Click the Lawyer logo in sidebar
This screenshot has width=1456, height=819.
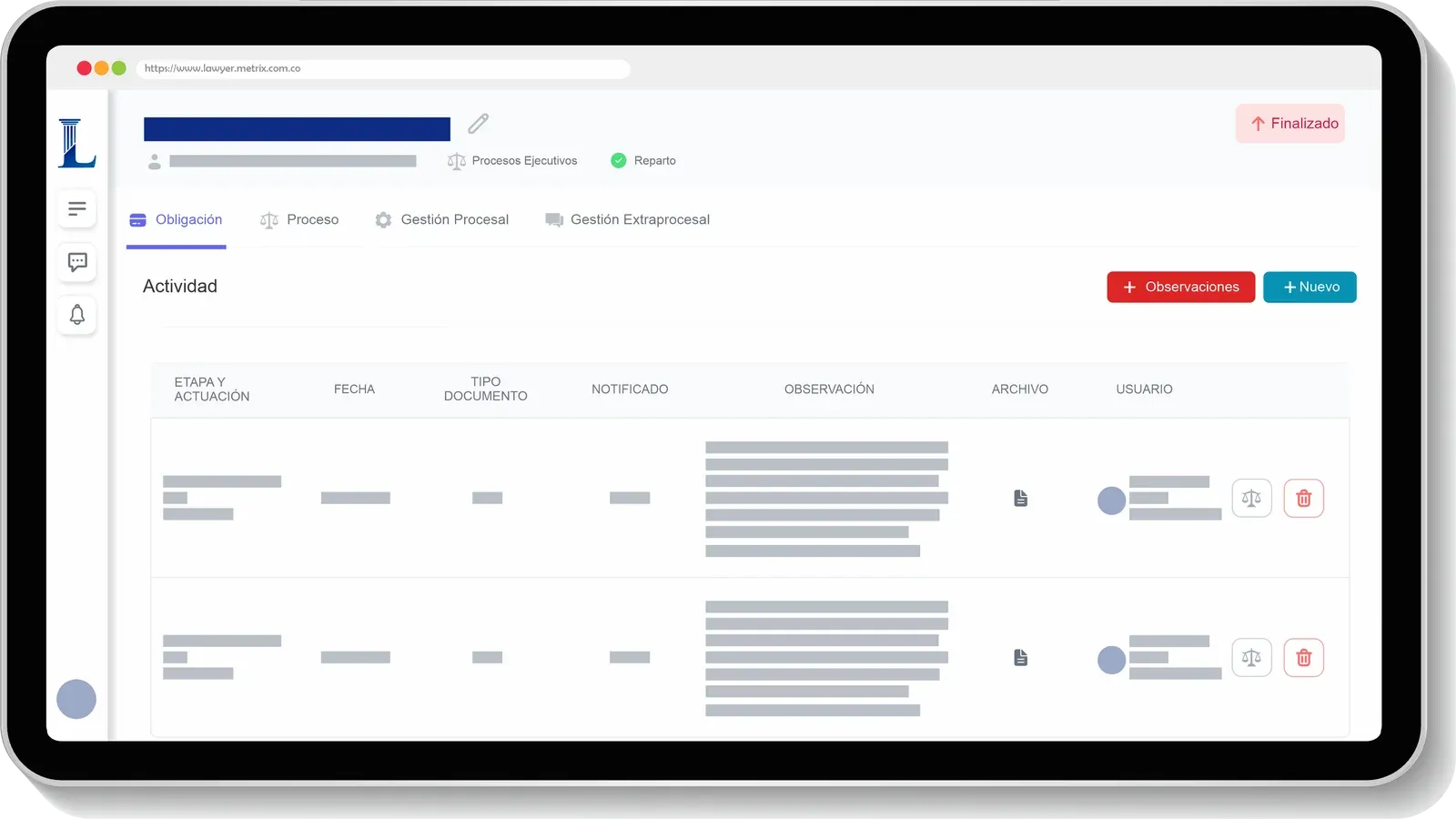[76, 144]
